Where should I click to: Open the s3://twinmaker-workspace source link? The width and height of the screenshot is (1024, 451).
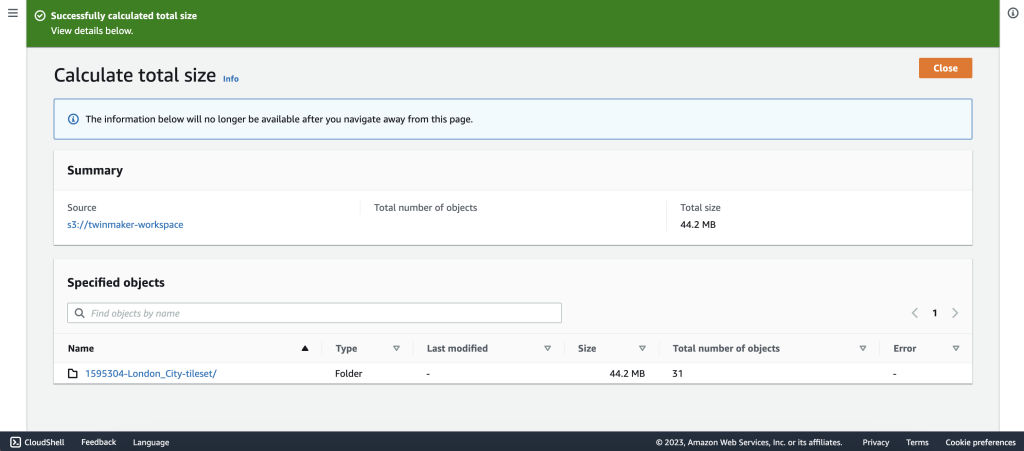125,225
